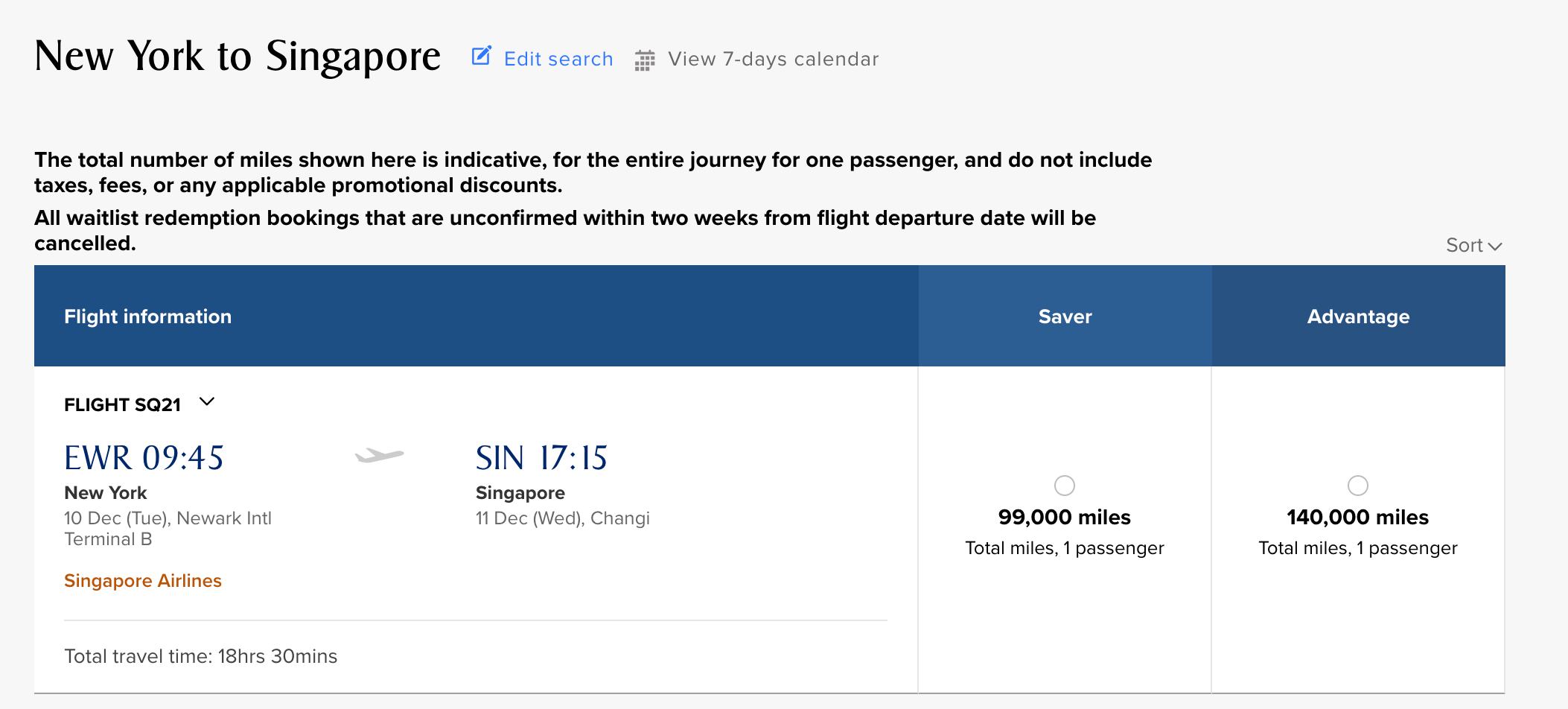This screenshot has height=709, width=1568.
Task: Click the 7-days calendar grid icon
Action: point(645,60)
